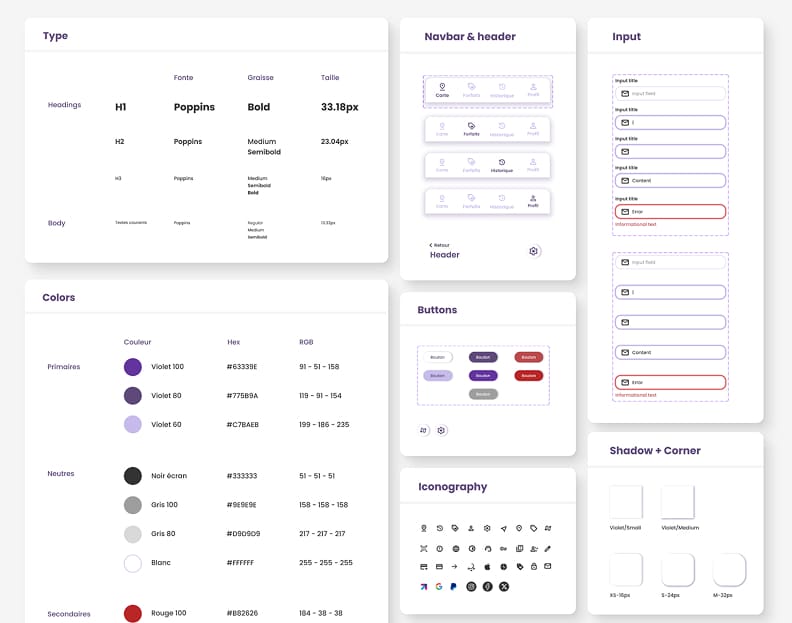This screenshot has width=792, height=623.
Task: Click the 'Header' title text
Action: pos(445,255)
